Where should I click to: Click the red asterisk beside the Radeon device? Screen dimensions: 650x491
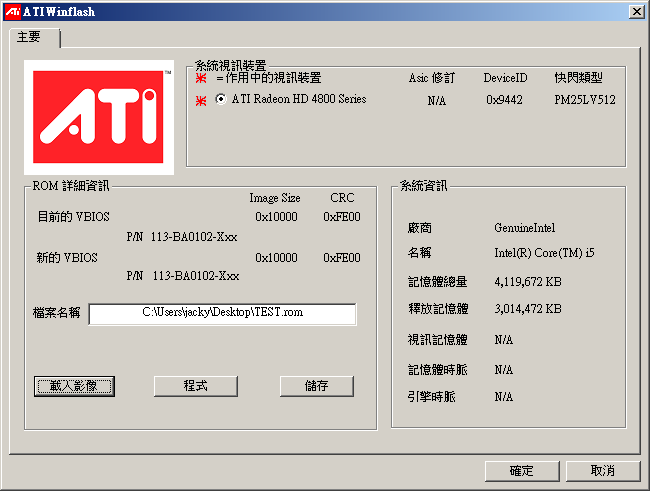pyautogui.click(x=201, y=100)
